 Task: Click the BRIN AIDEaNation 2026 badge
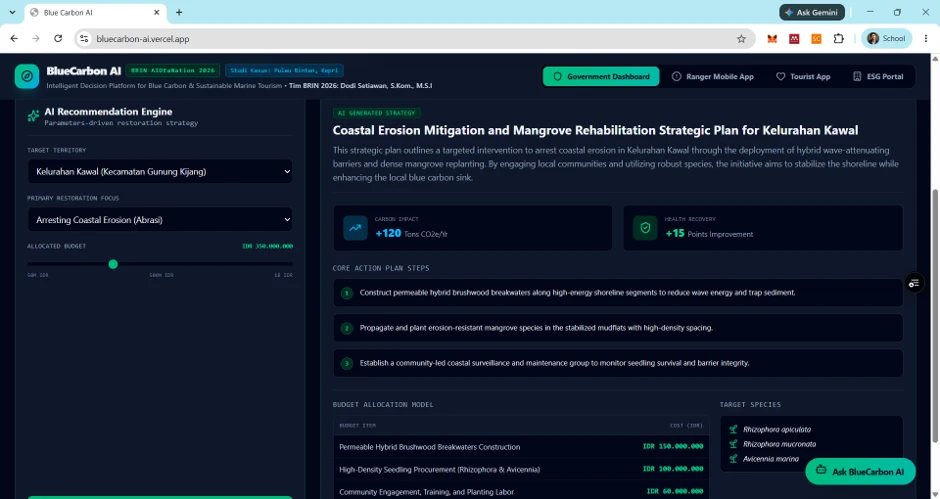pyautogui.click(x=173, y=70)
